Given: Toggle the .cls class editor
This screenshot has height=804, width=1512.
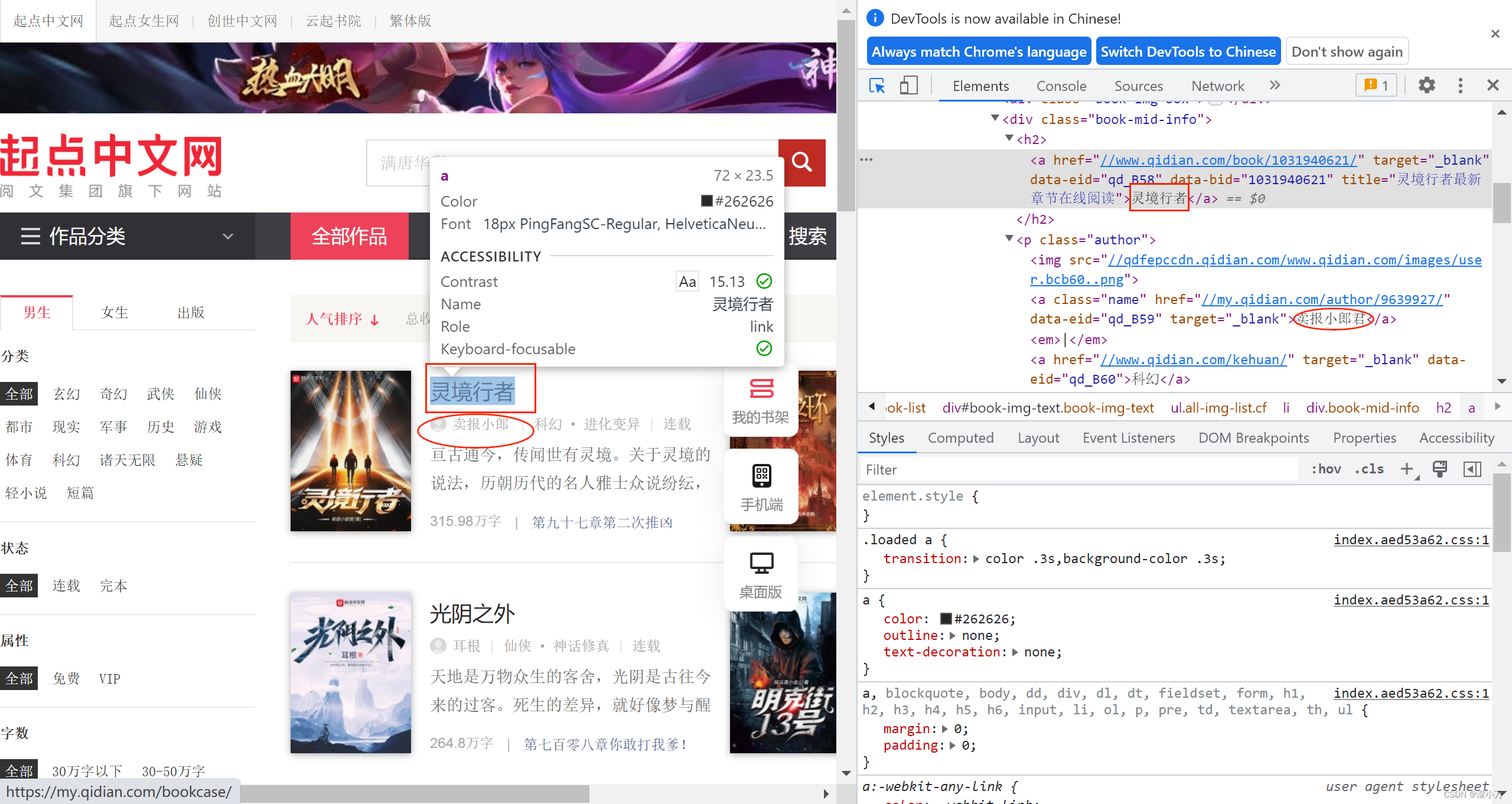Looking at the screenshot, I should (x=1369, y=469).
